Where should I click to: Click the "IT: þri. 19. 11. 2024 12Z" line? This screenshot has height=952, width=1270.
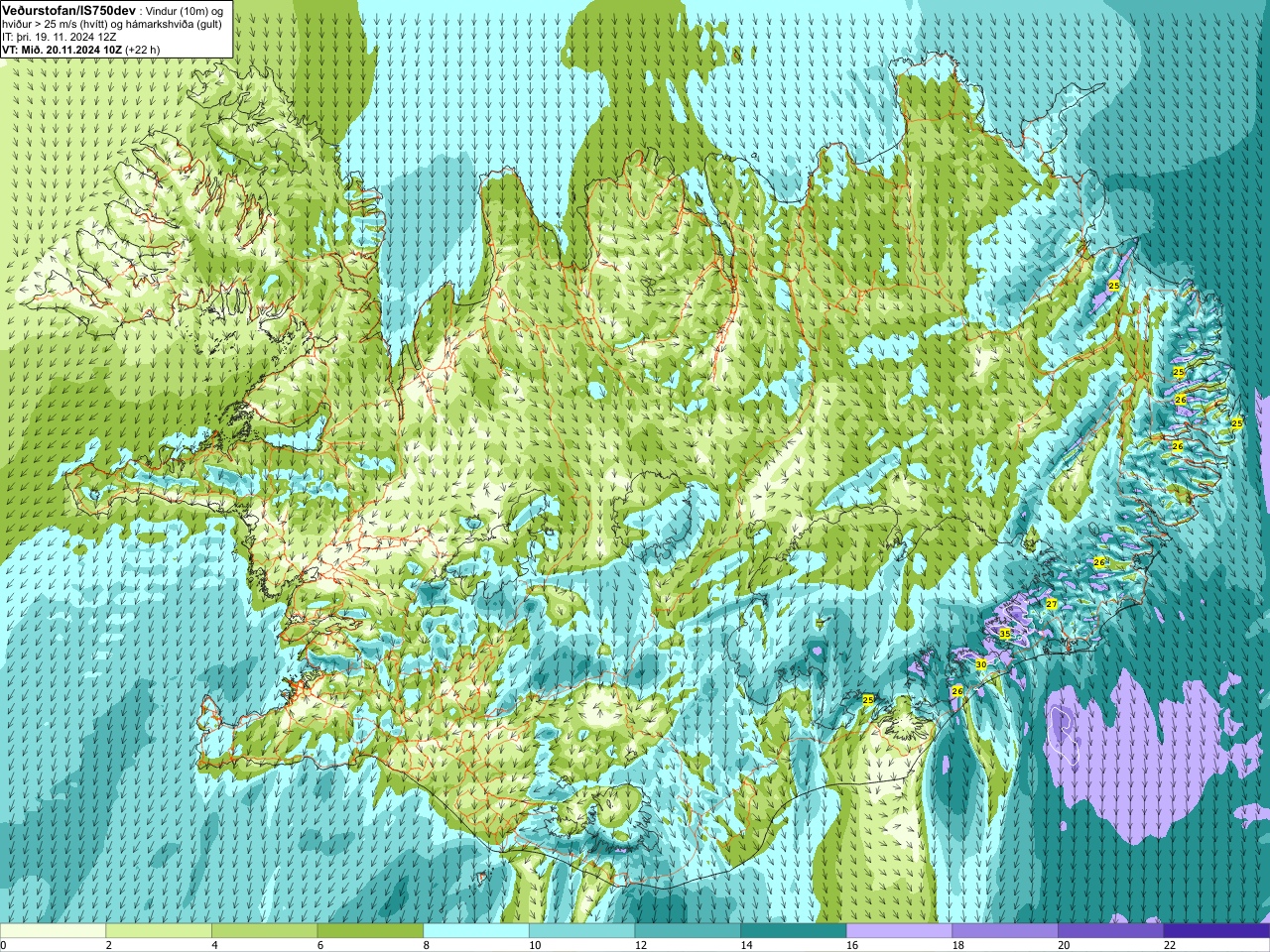pyautogui.click(x=60, y=36)
